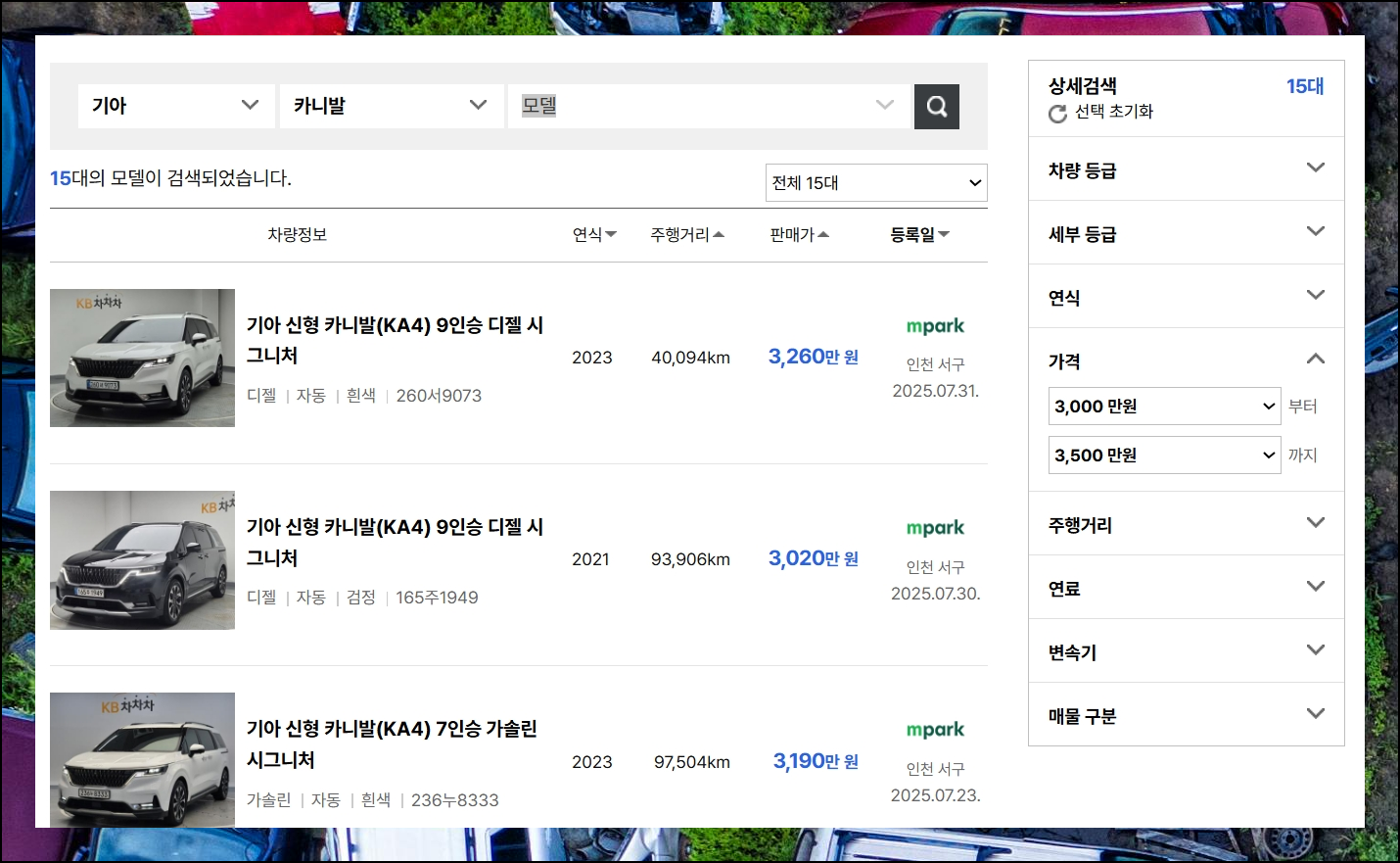Open the 모델 selection dropdown
This screenshot has height=863, width=1400.
point(707,106)
